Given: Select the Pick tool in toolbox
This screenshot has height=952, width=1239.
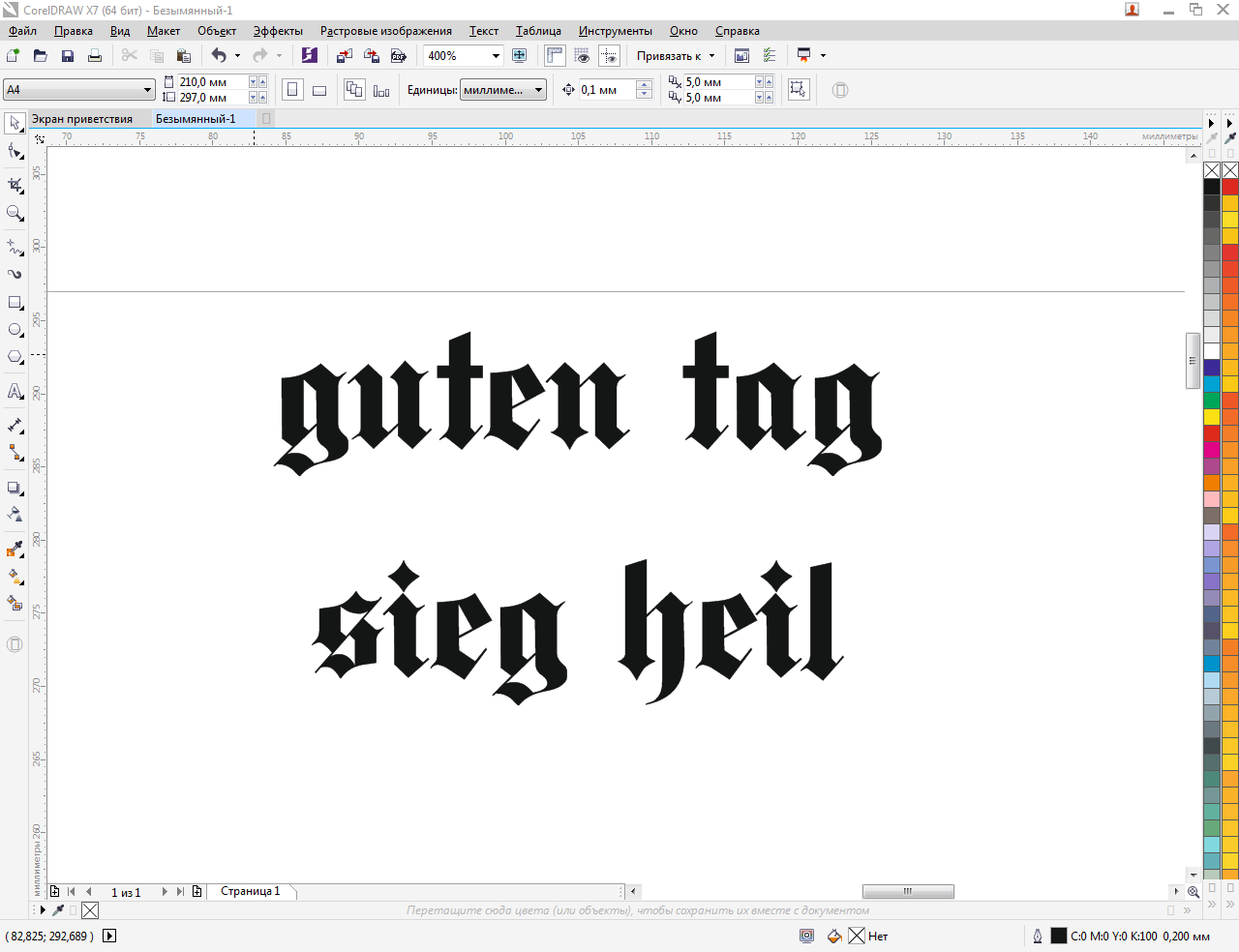Looking at the screenshot, I should [x=15, y=123].
